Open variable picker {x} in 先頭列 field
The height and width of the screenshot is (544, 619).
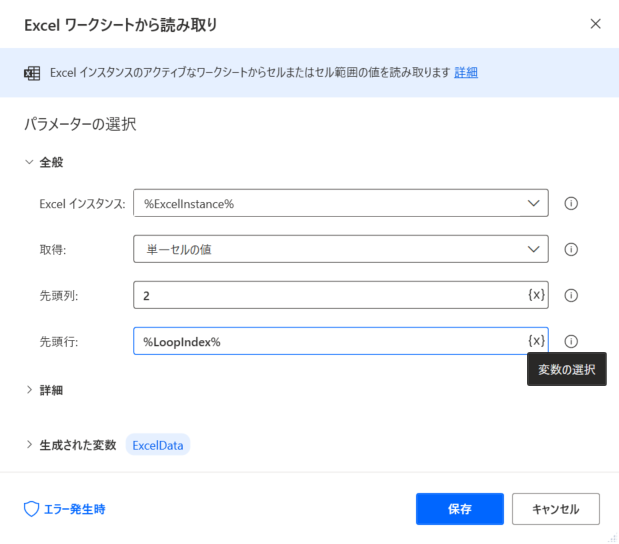tap(536, 295)
